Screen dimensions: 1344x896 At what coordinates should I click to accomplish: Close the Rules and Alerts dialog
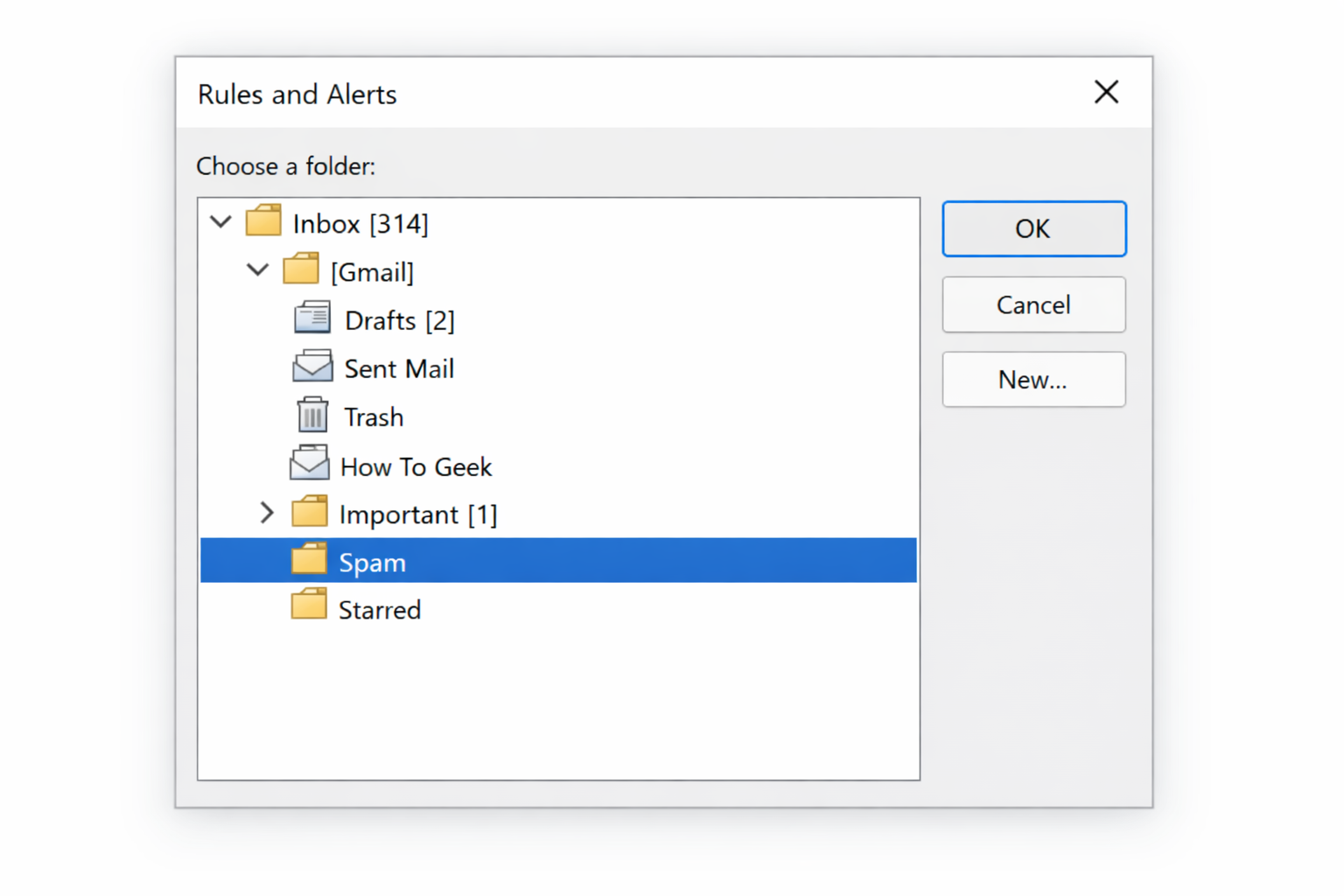pyautogui.click(x=1106, y=92)
